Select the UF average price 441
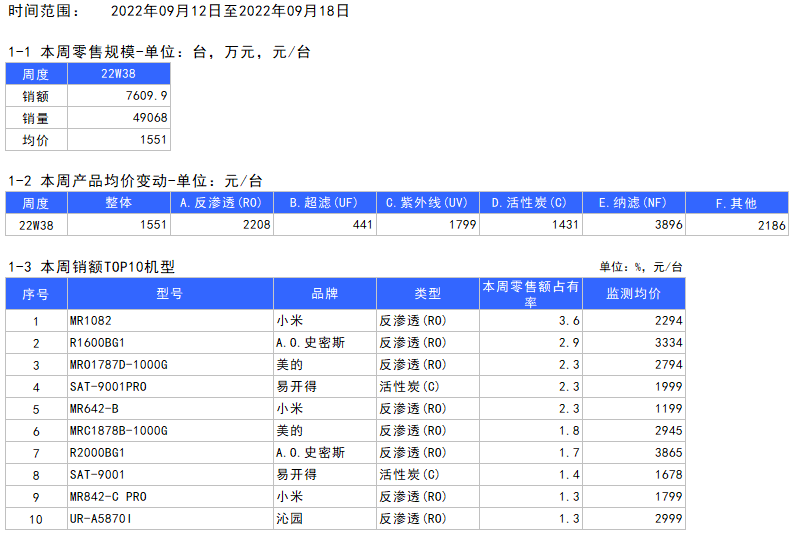 coord(363,224)
